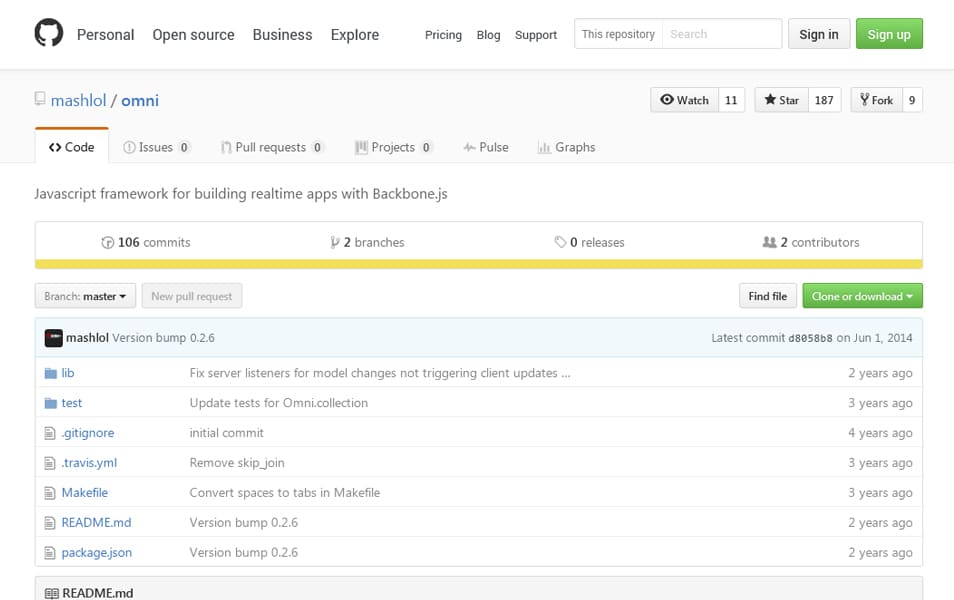Open the Branch: master dropdown
This screenshot has width=954, height=600.
[x=85, y=296]
